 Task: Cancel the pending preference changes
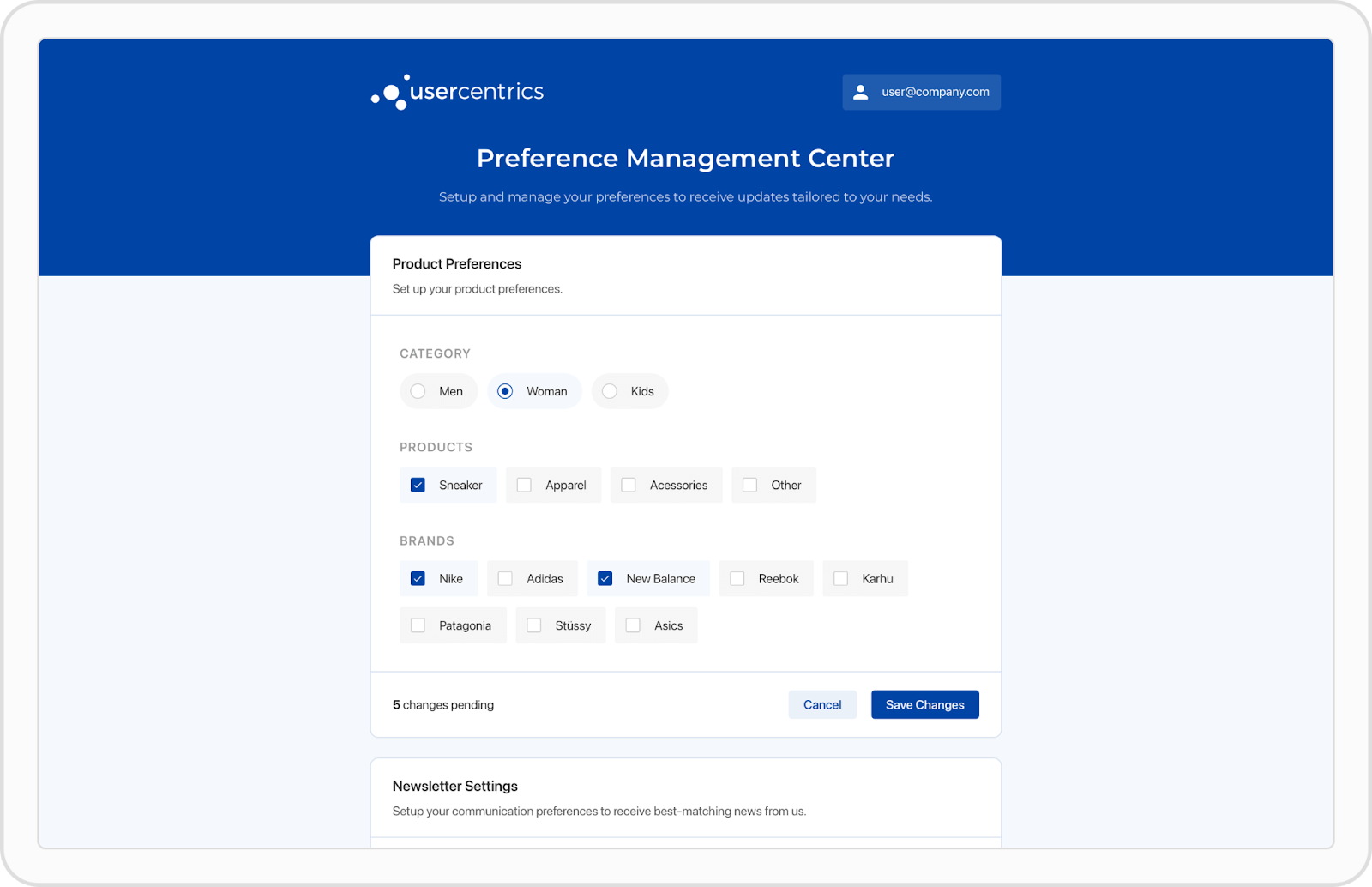[821, 703]
